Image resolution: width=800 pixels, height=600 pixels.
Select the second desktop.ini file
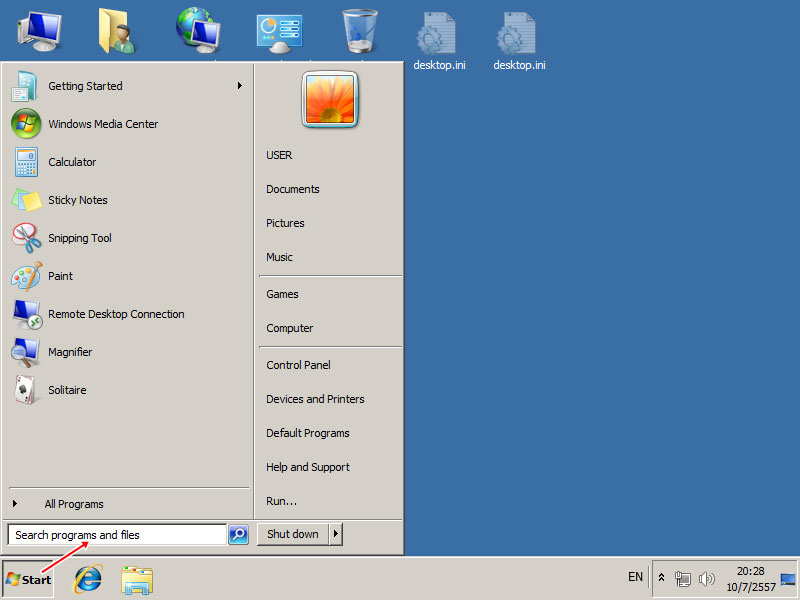point(519,41)
